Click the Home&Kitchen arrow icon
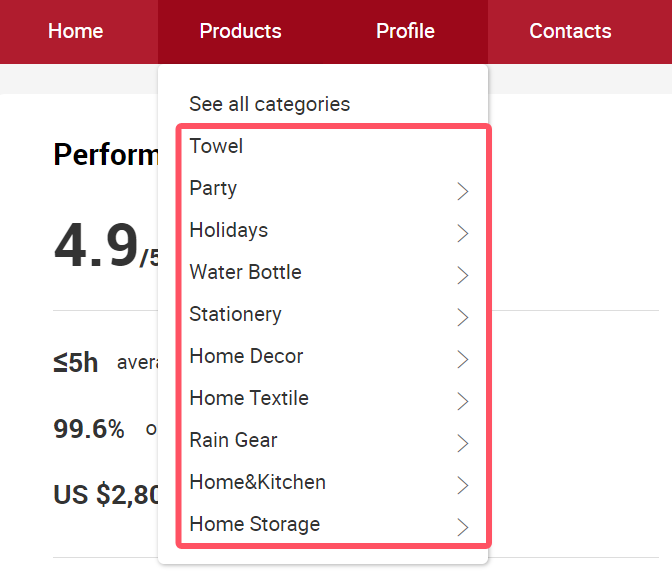Viewport: 672px width, 579px height. 462,485
